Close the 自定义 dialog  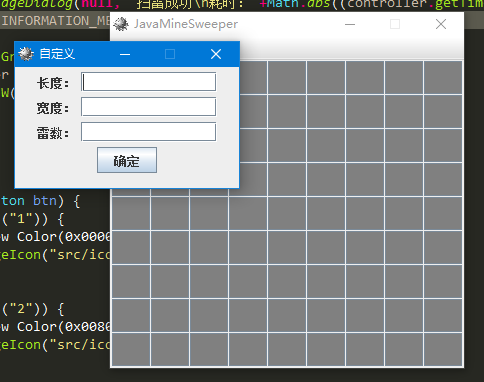(x=216, y=54)
